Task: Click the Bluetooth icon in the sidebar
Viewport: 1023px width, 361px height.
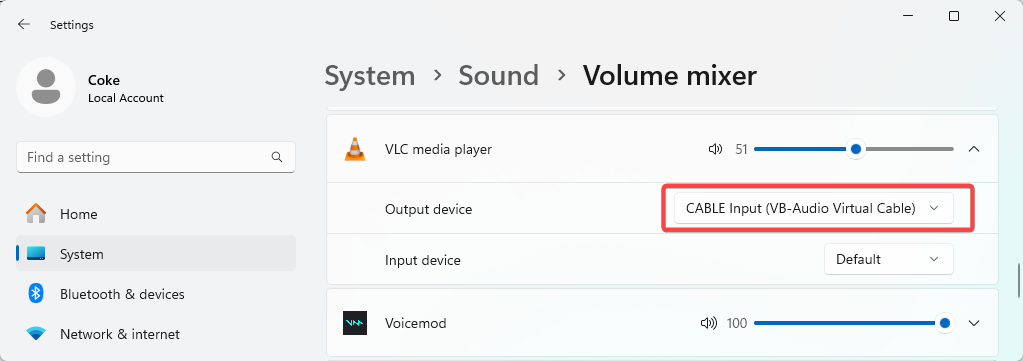Action: (x=36, y=294)
